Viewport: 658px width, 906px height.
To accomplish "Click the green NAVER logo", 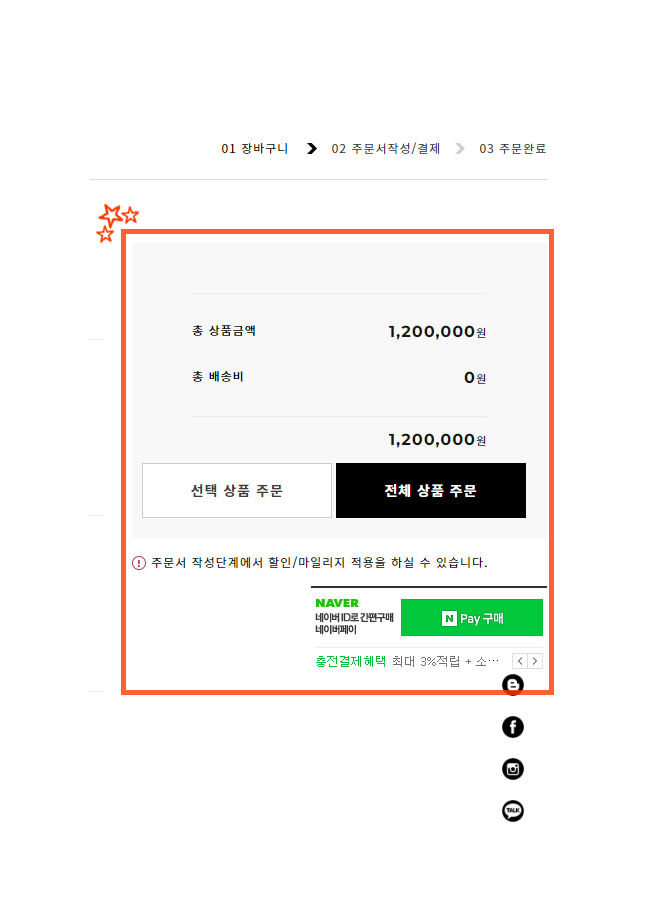I will [337, 603].
